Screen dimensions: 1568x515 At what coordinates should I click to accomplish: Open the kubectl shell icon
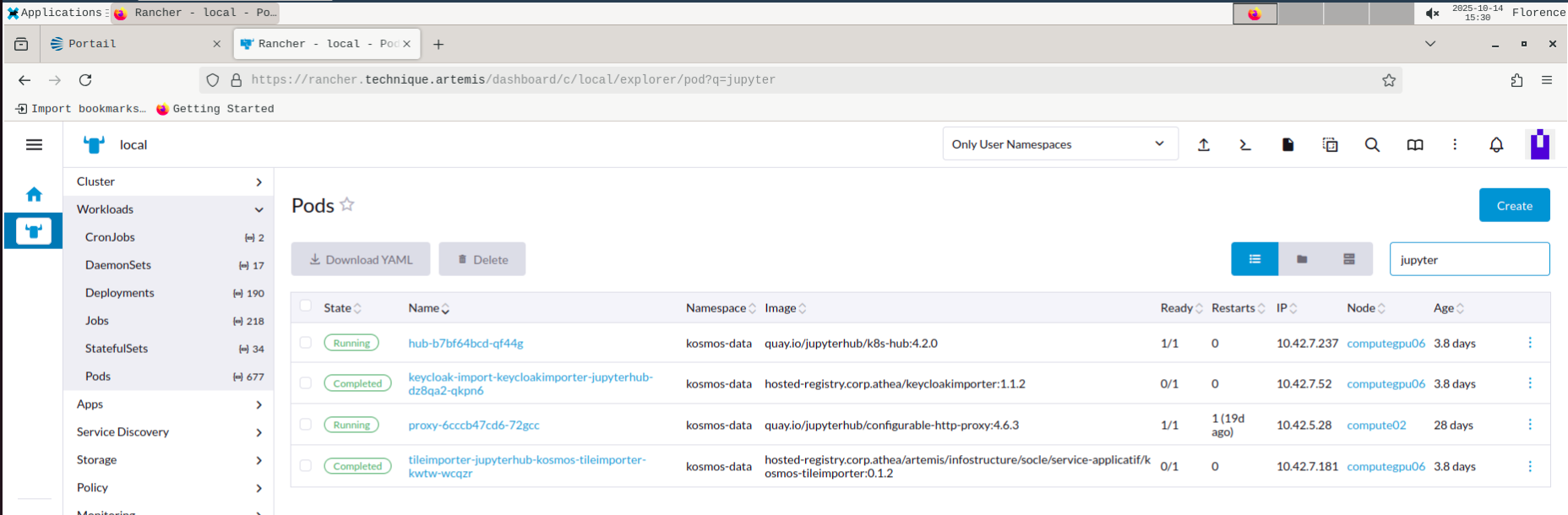1245,145
